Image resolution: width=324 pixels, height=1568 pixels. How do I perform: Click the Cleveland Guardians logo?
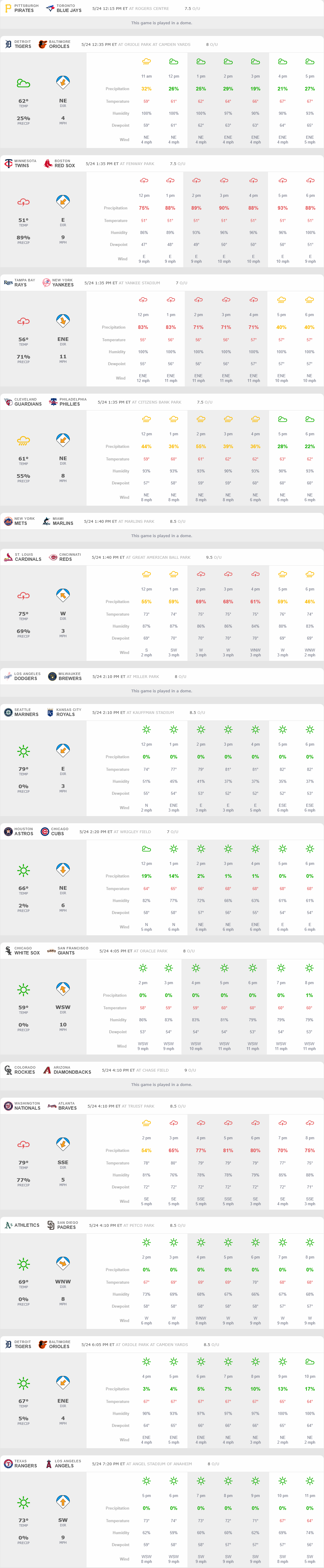tap(8, 402)
